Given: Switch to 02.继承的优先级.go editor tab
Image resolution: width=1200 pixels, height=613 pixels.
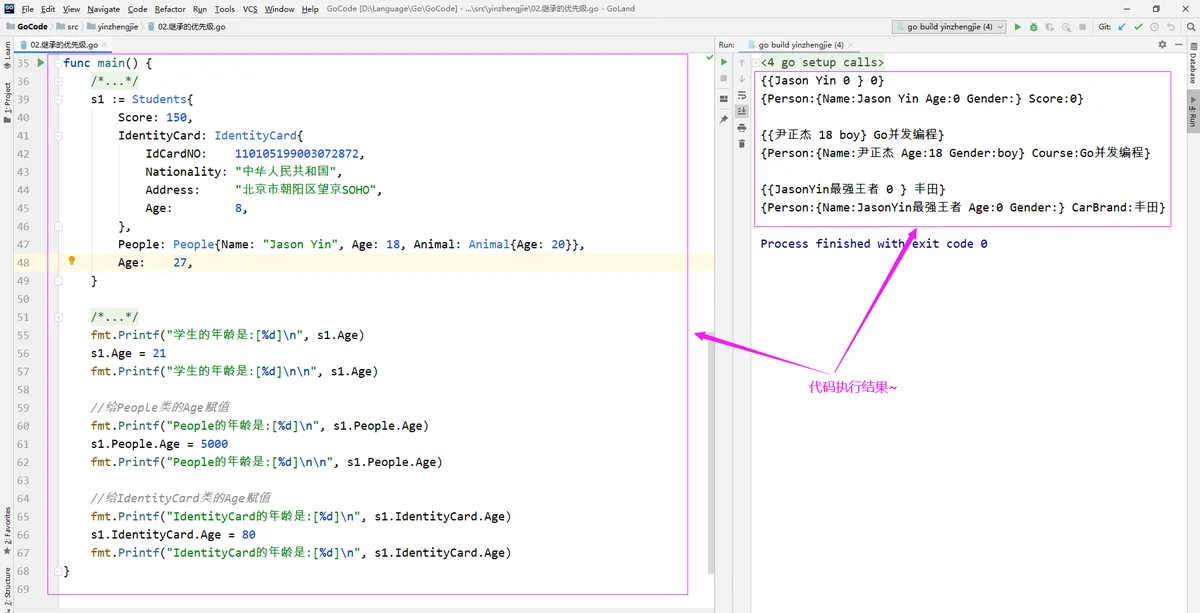Looking at the screenshot, I should tap(63, 45).
